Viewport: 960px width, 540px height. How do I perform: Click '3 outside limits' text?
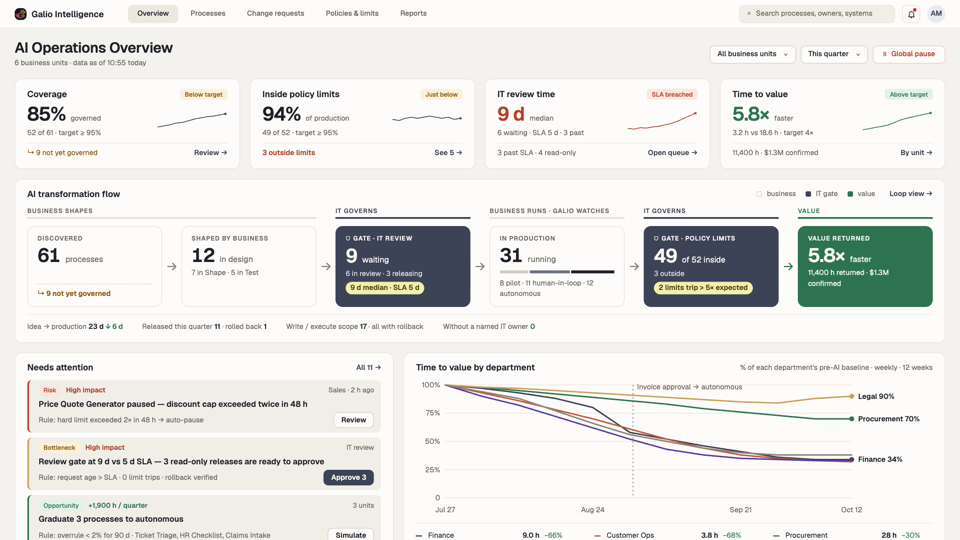tap(288, 152)
